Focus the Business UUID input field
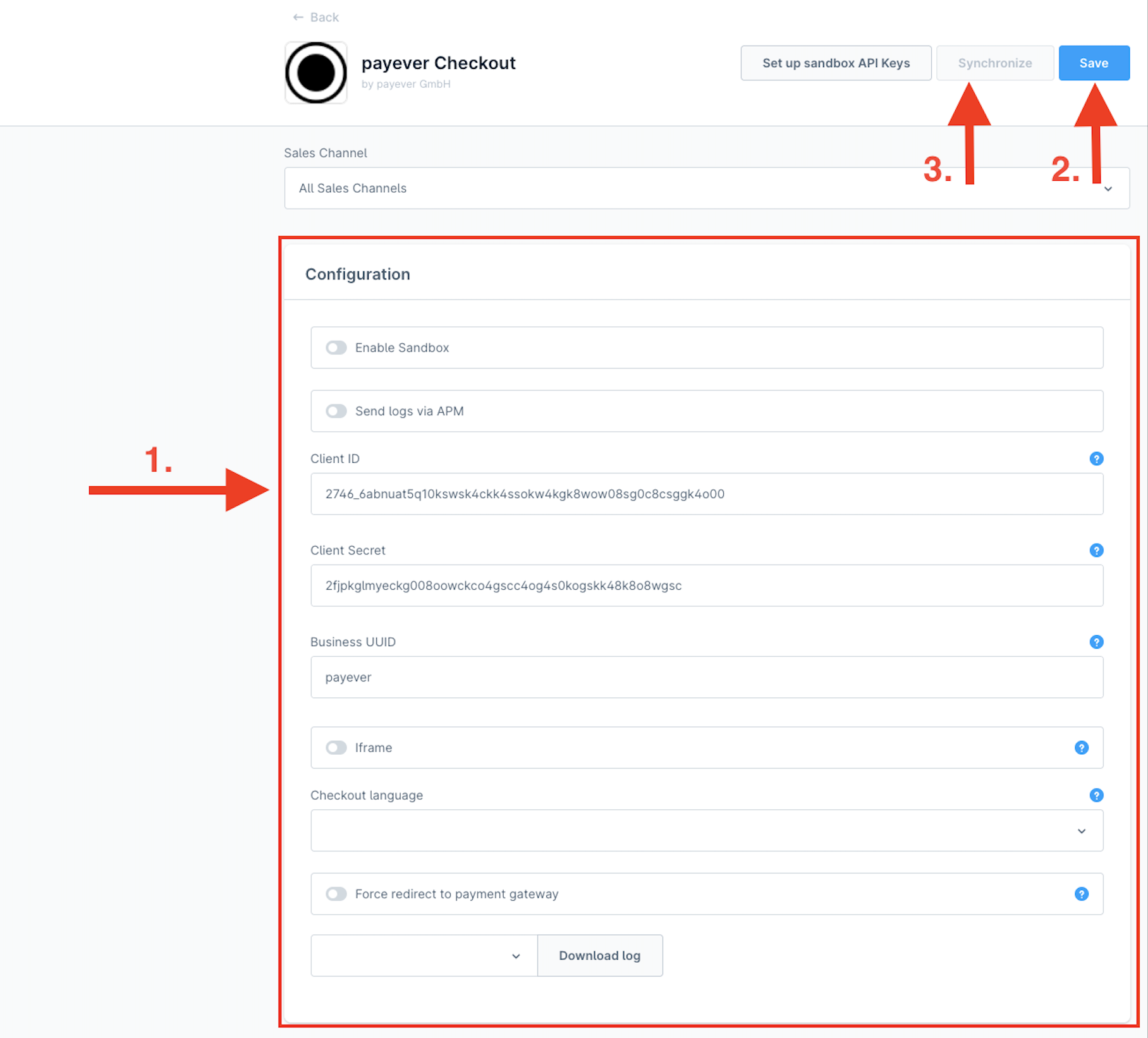 tap(707, 677)
